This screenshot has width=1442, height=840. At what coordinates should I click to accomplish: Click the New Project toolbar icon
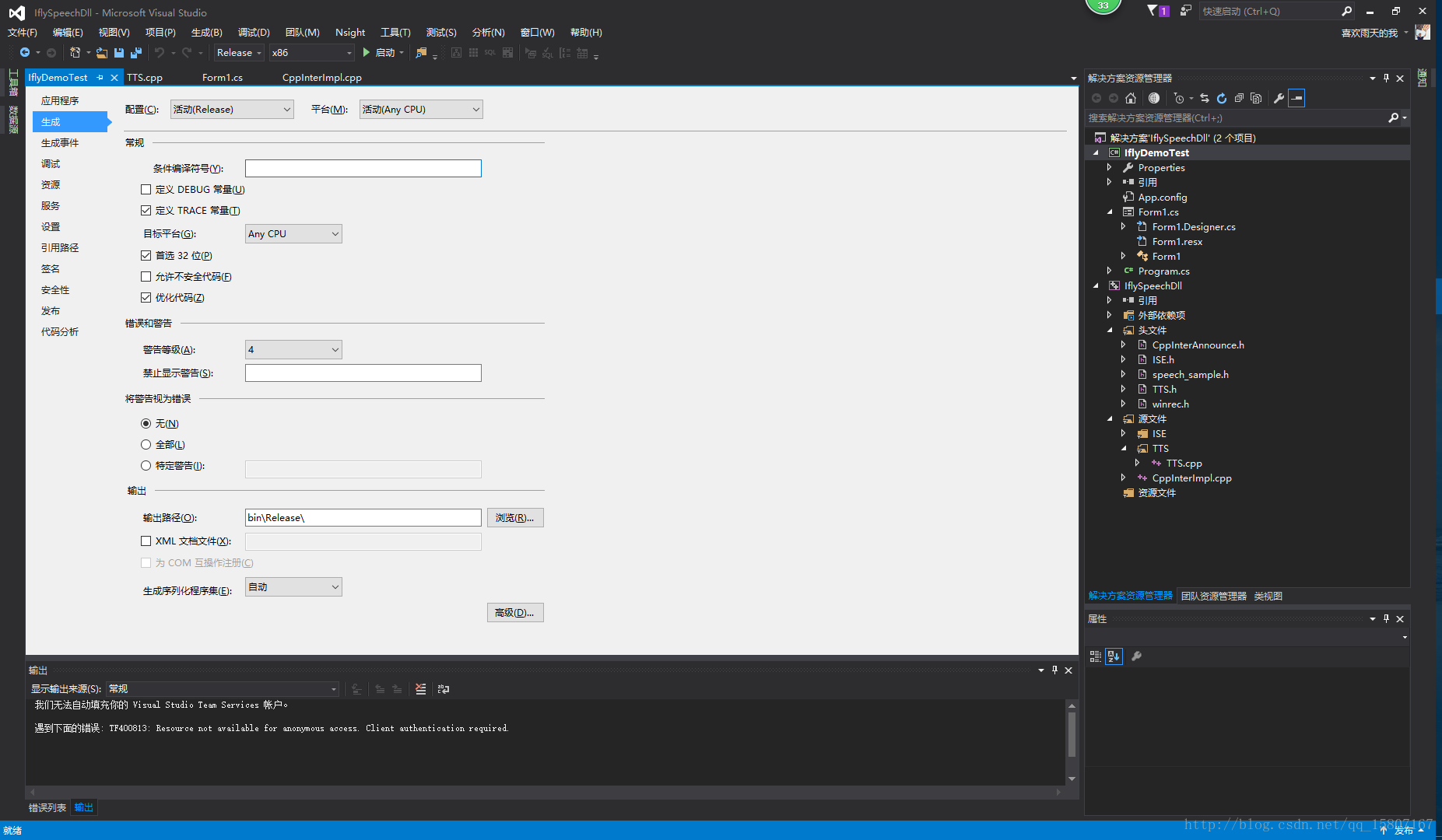pyautogui.click(x=75, y=53)
